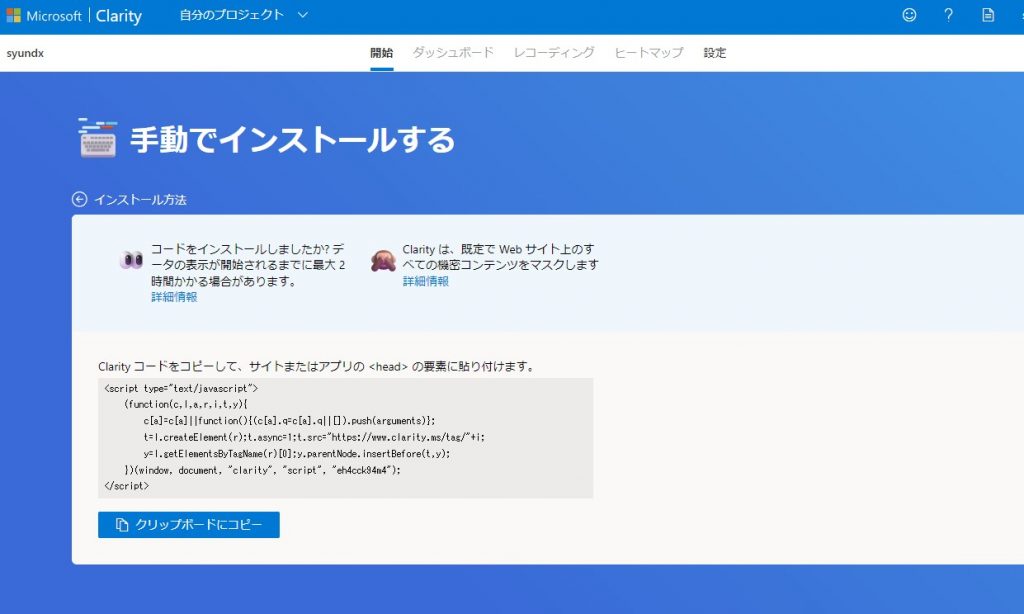
Task: Switch to the ダッシュボード tab
Action: (x=453, y=53)
